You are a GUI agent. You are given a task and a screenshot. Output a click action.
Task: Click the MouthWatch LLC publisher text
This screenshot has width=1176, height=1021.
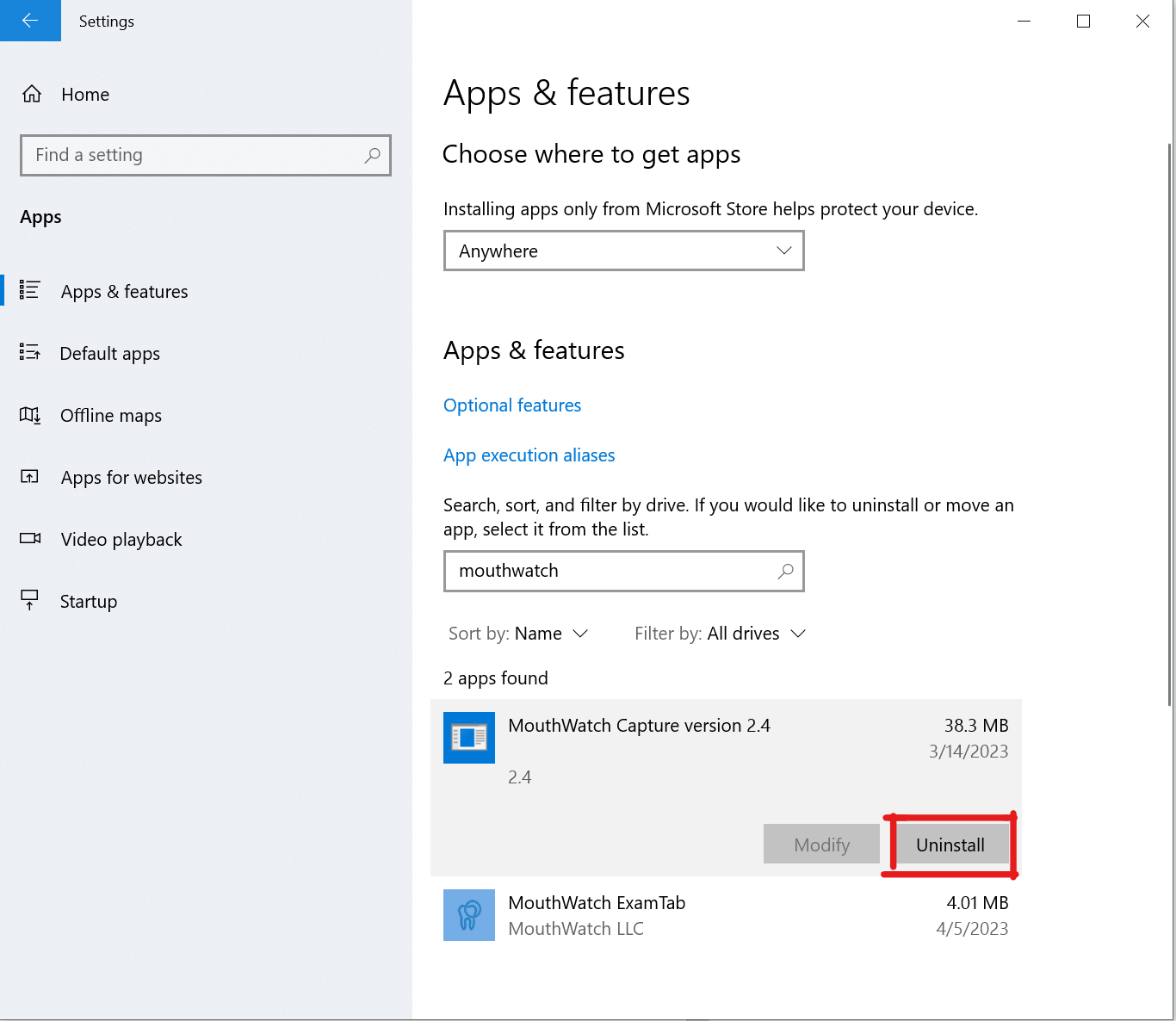tap(576, 929)
